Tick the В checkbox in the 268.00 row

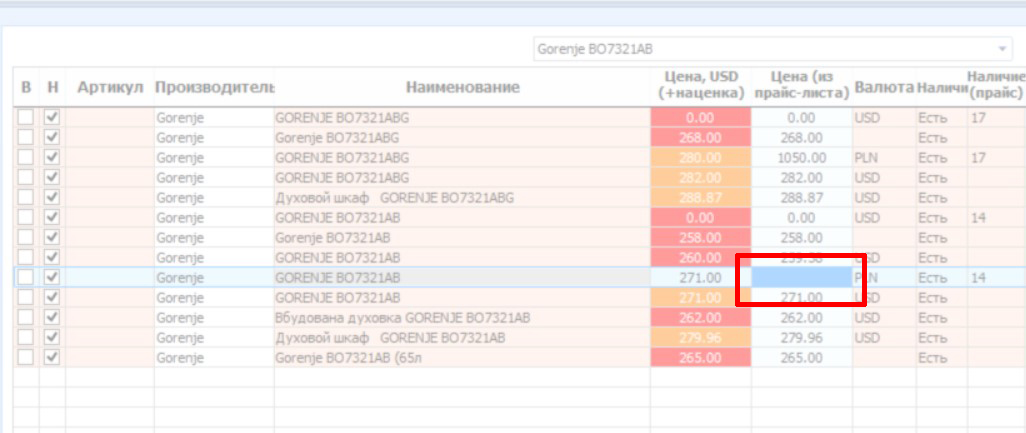click(25, 138)
